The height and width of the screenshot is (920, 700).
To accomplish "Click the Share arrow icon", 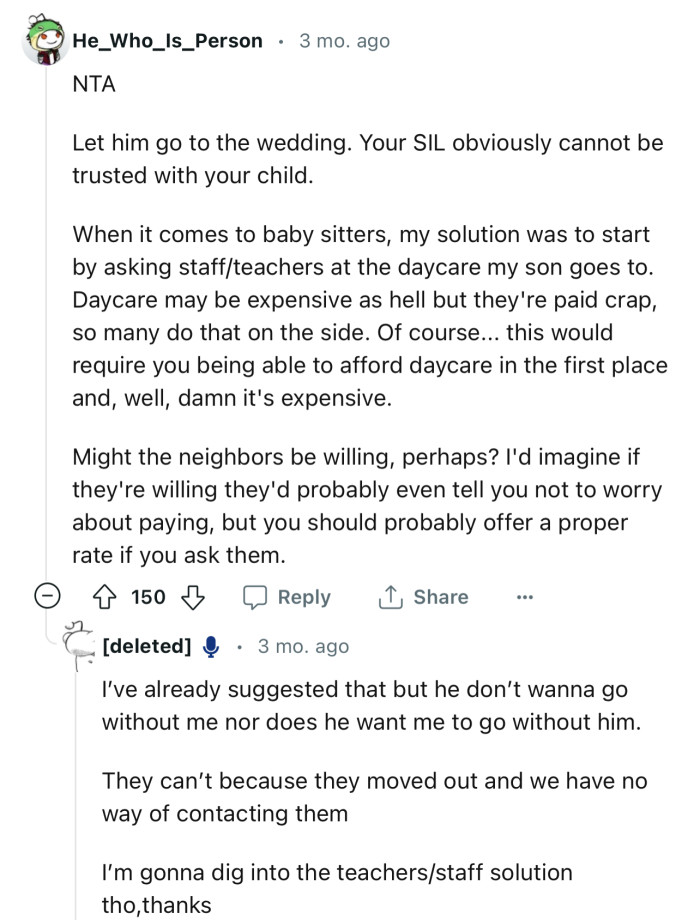I will click(x=389, y=597).
